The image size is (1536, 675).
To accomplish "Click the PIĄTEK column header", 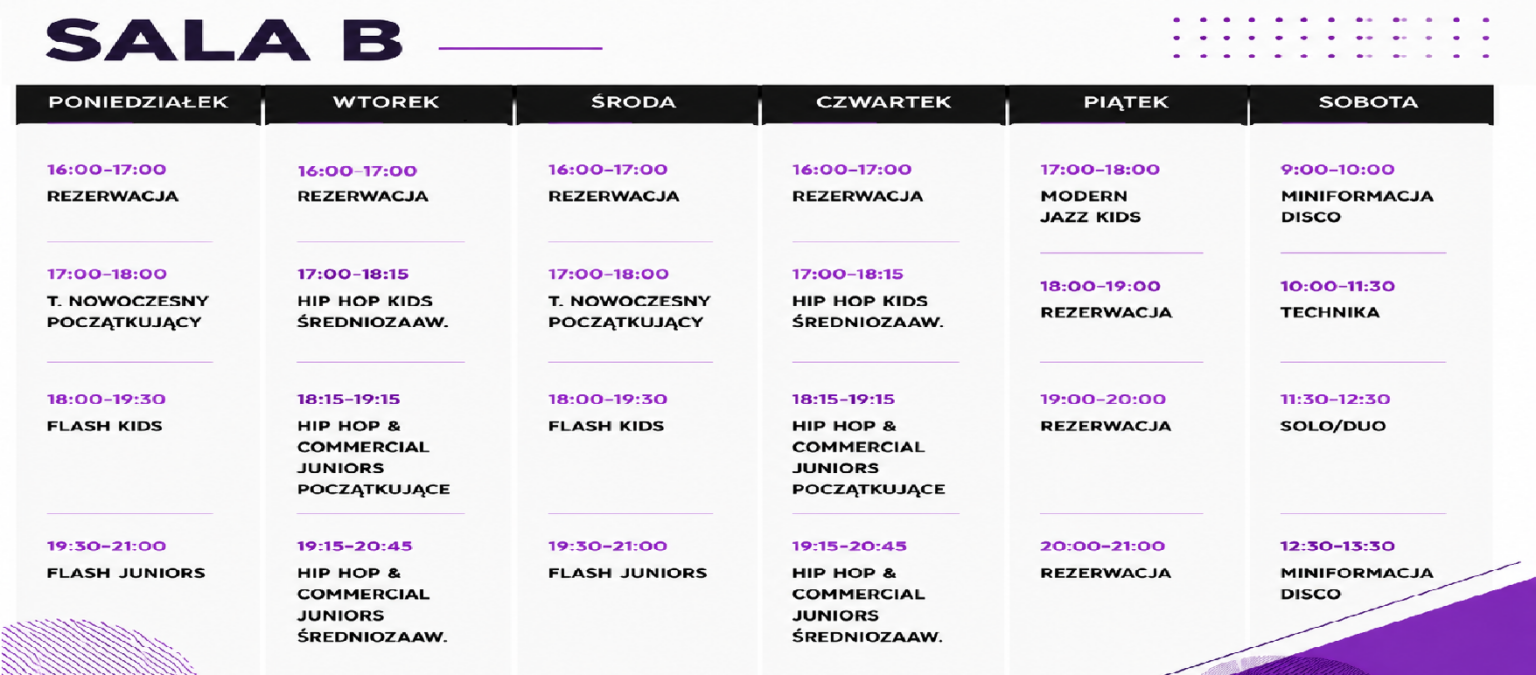I will pyautogui.click(x=1127, y=103).
